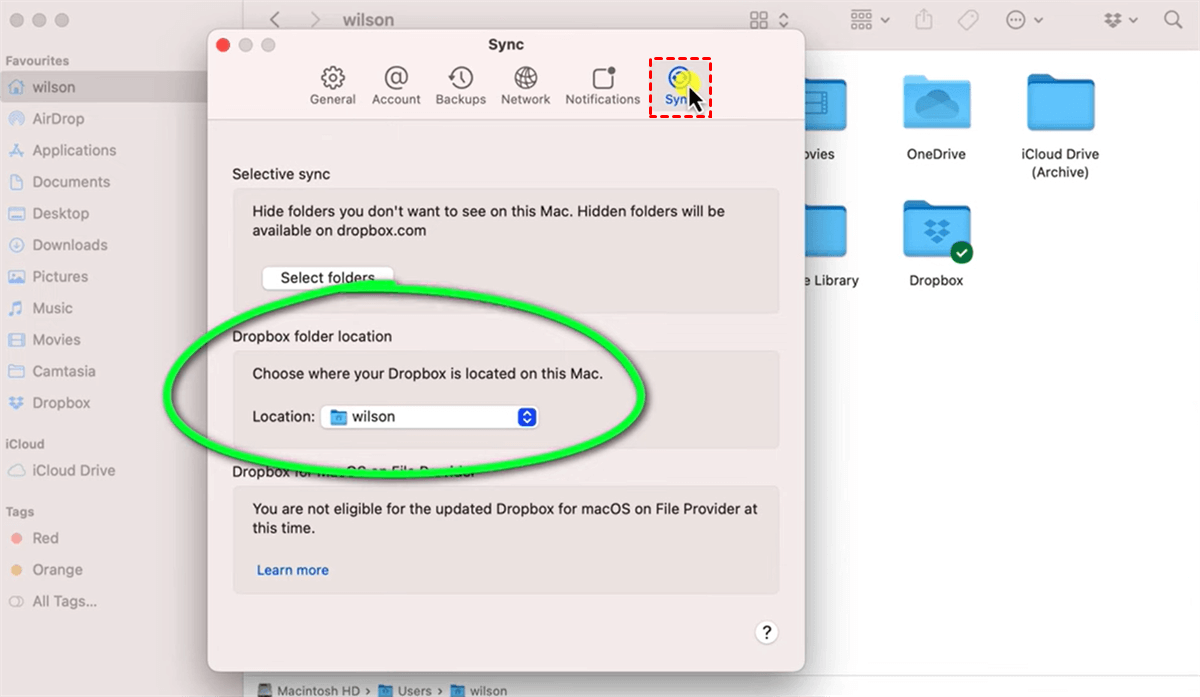The image size is (1200, 697).
Task: Click the Select folders button
Action: click(x=328, y=278)
